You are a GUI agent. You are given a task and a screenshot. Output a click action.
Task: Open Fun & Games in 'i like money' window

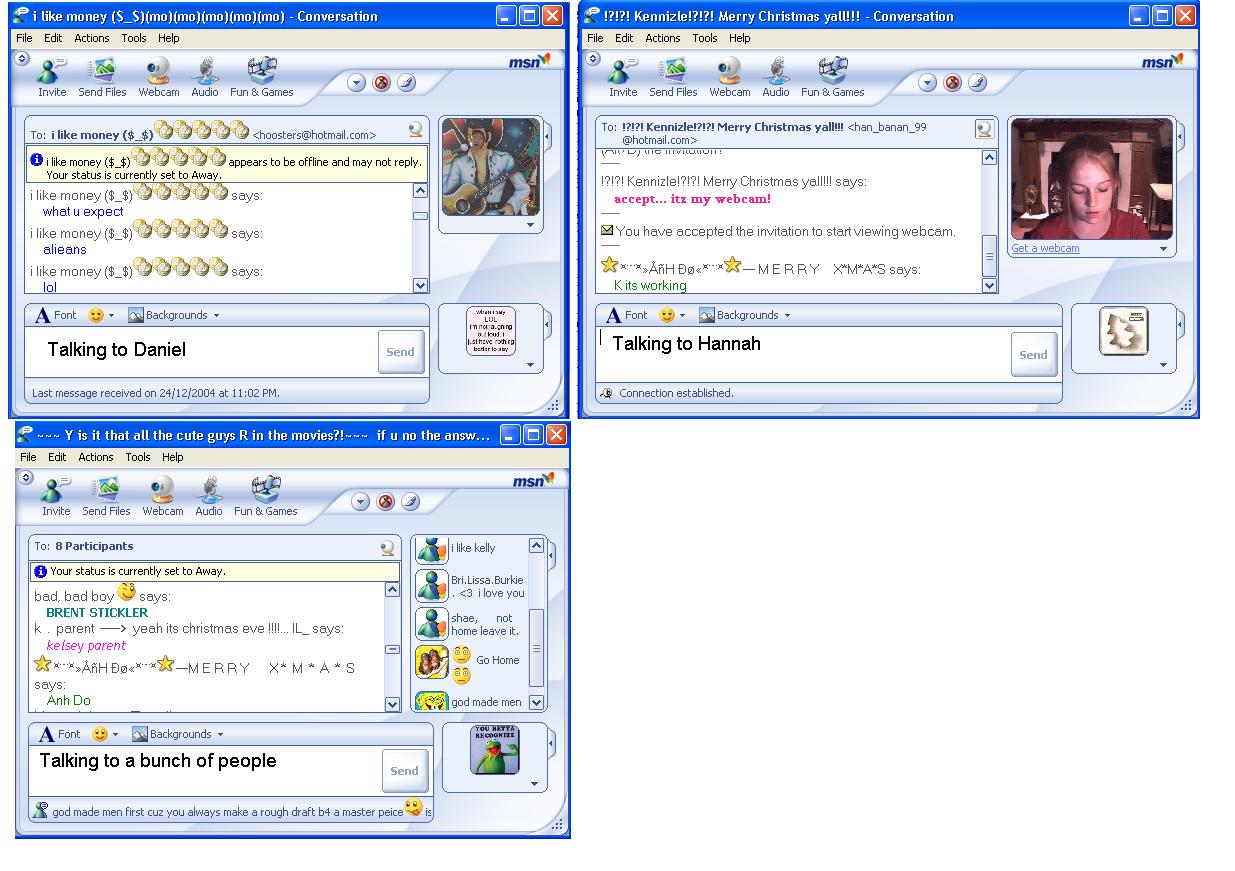click(262, 78)
